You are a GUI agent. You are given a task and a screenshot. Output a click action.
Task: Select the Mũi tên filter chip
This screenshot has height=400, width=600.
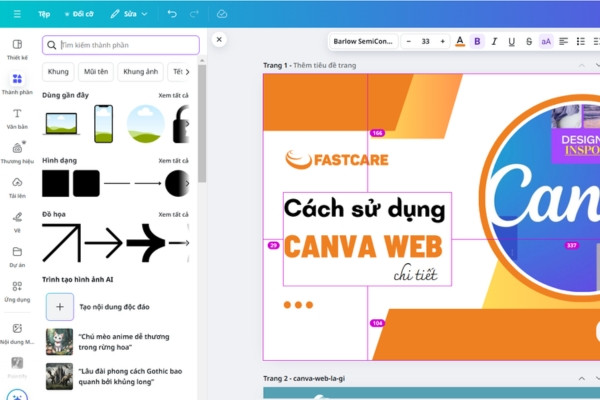point(96,72)
